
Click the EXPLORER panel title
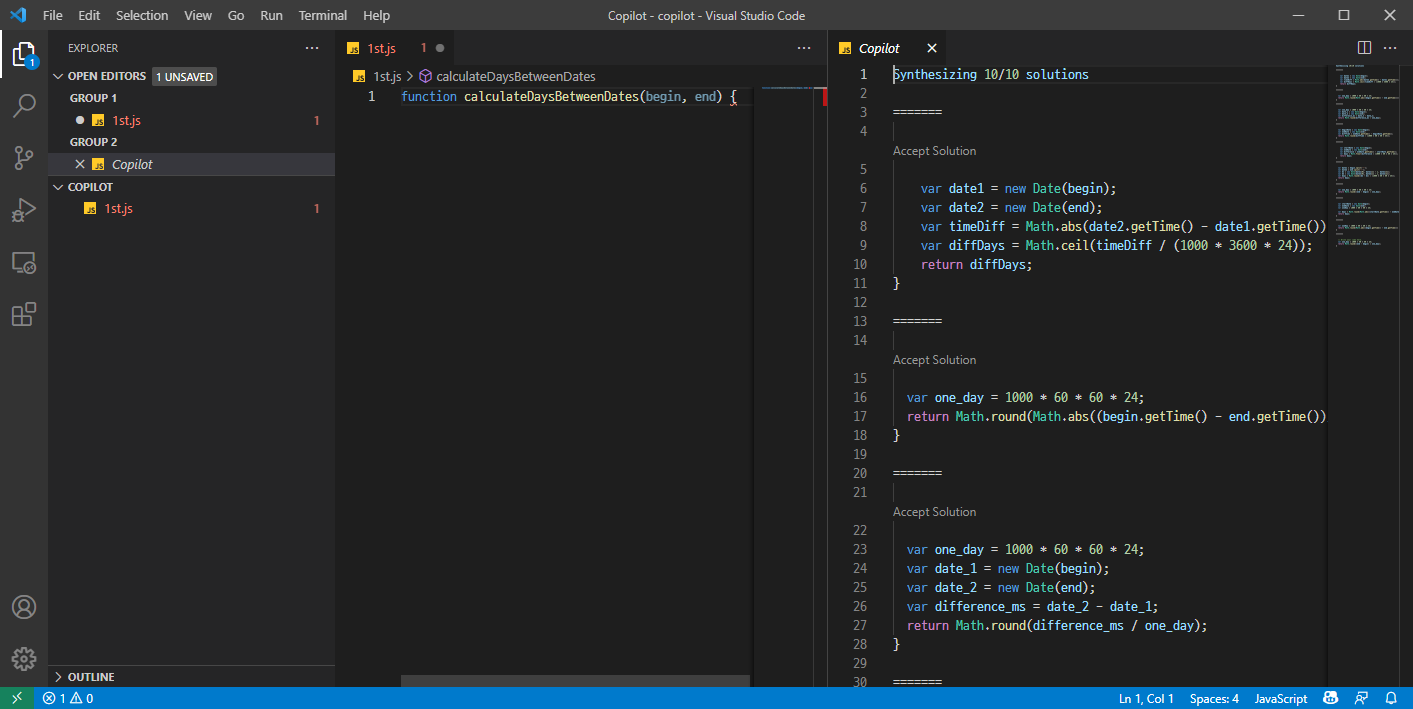click(x=93, y=48)
